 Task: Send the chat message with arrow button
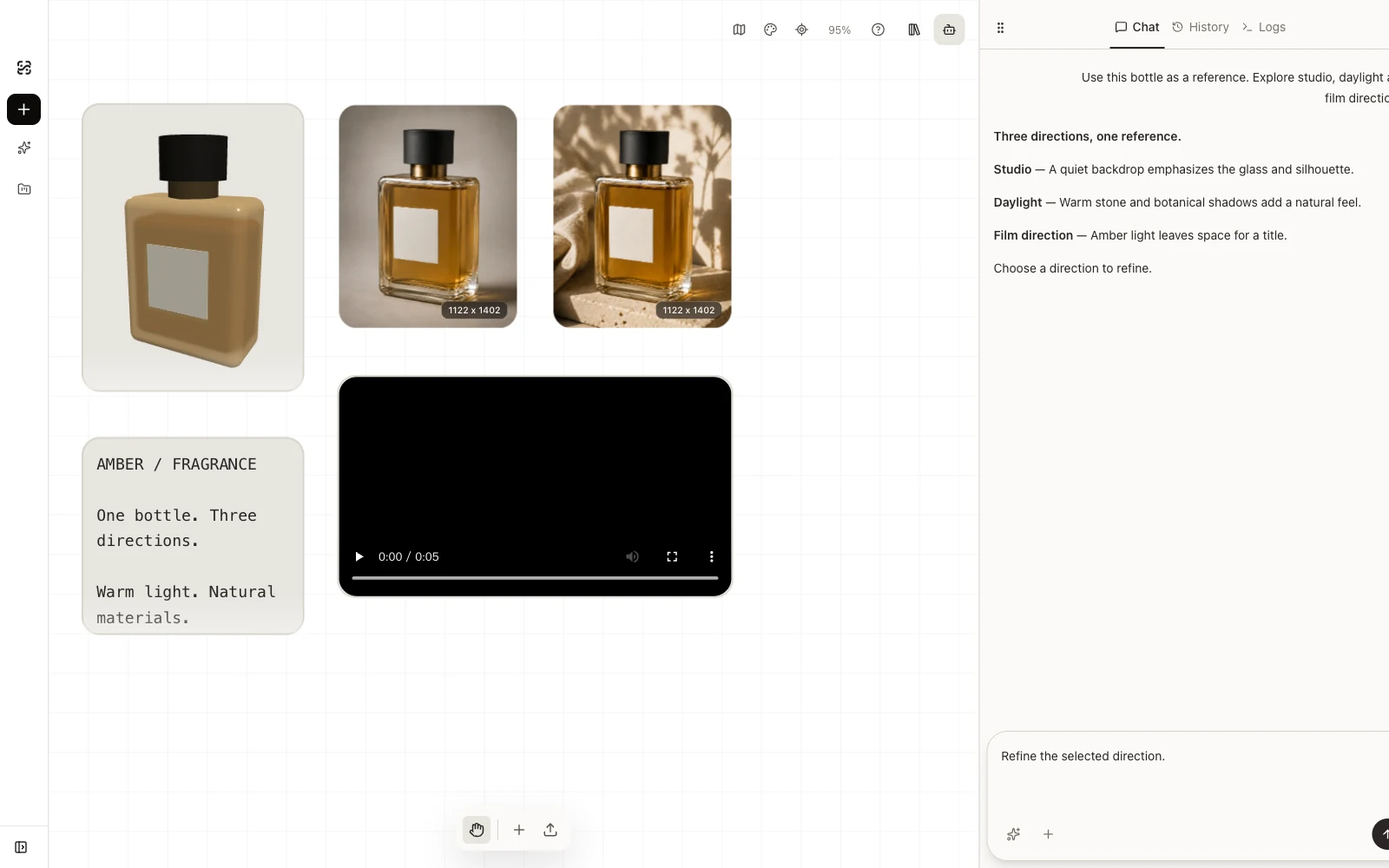pyautogui.click(x=1380, y=834)
